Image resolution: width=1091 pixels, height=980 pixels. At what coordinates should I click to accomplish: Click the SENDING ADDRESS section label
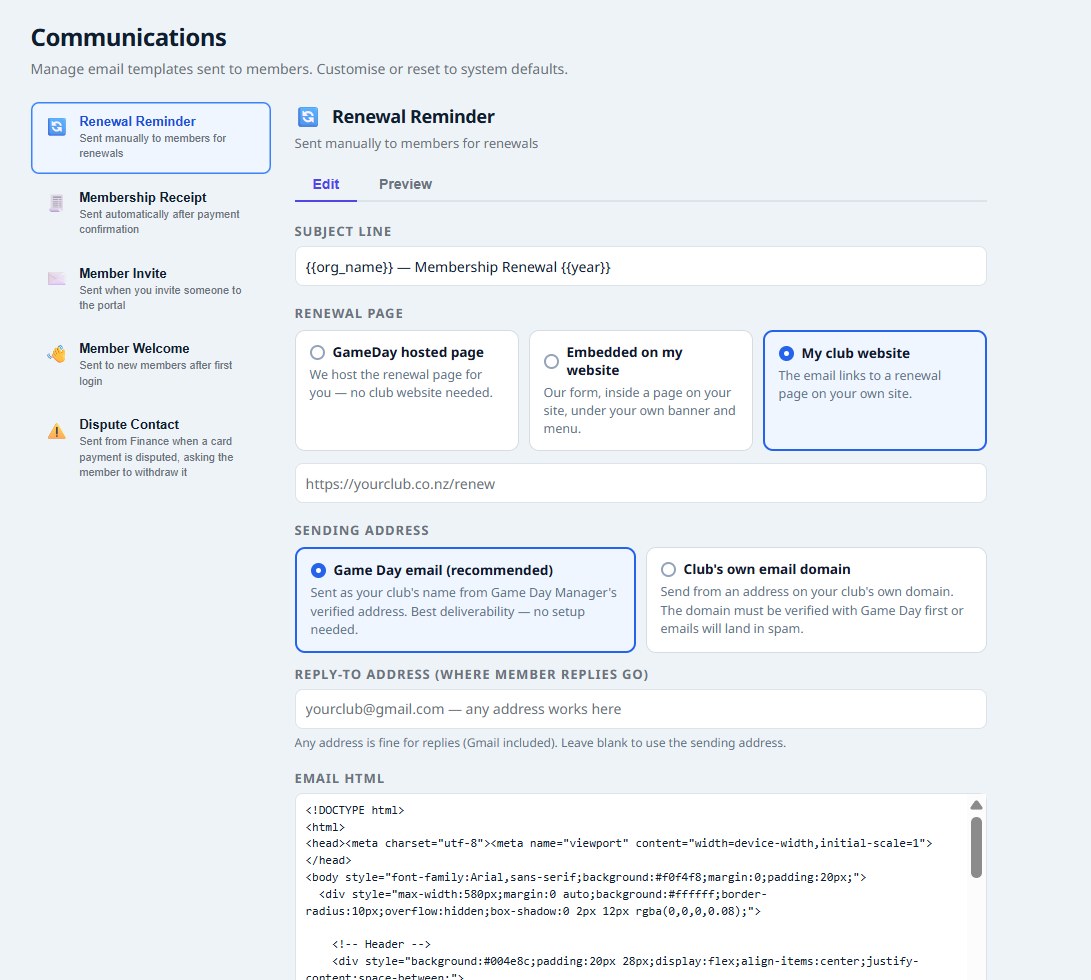[x=362, y=530]
